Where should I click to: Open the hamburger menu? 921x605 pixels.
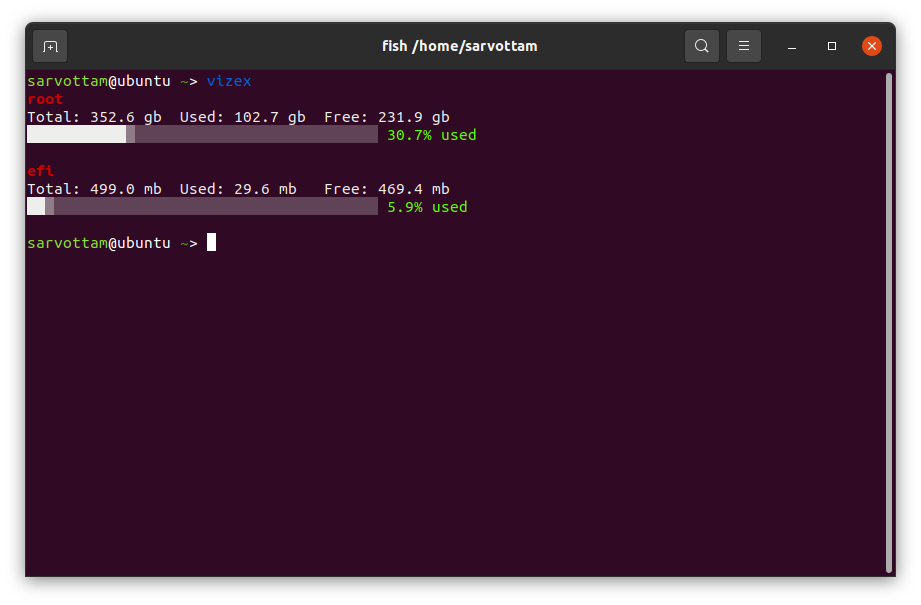[x=744, y=46]
